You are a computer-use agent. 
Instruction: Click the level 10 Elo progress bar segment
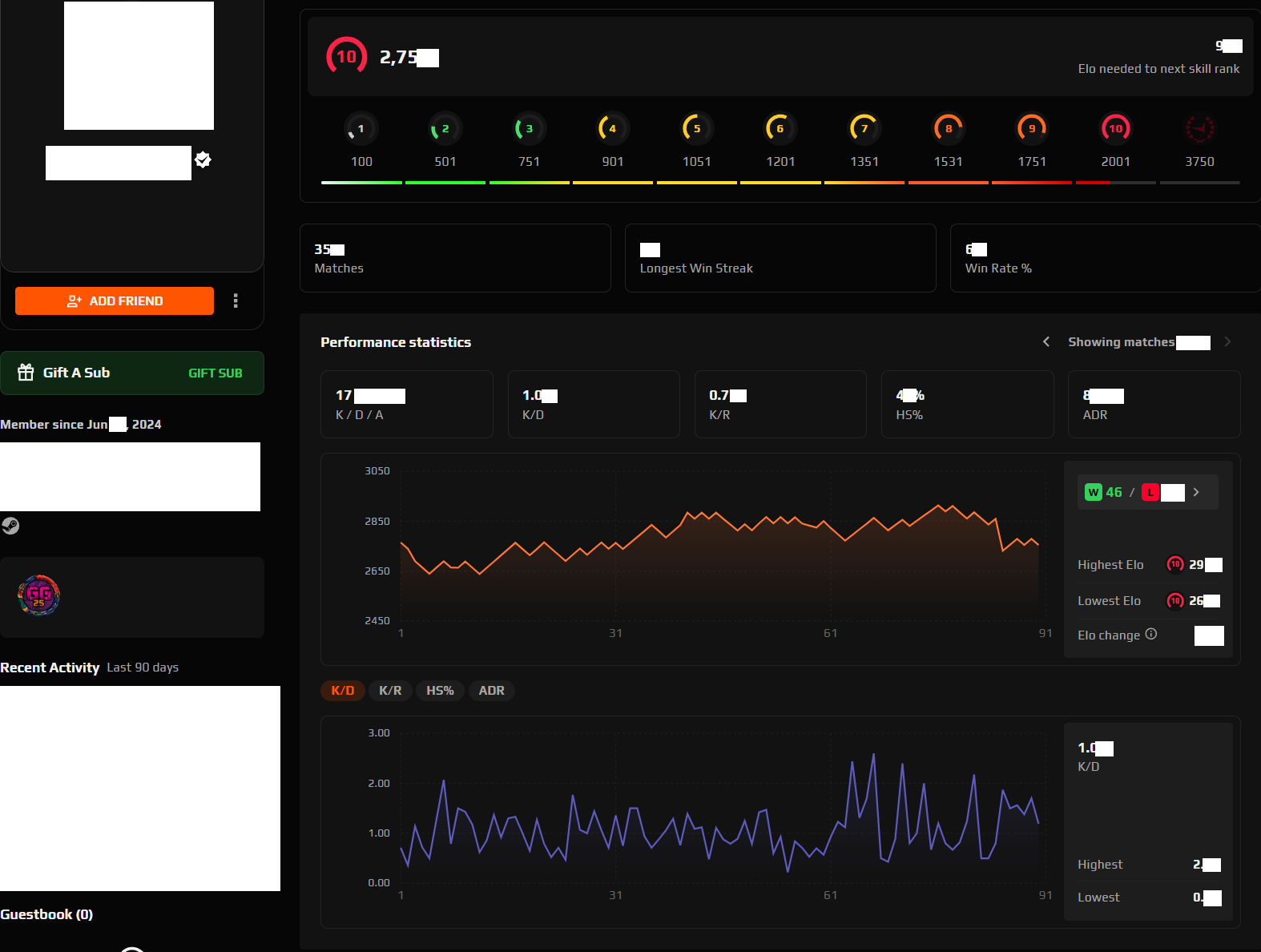(1115, 183)
